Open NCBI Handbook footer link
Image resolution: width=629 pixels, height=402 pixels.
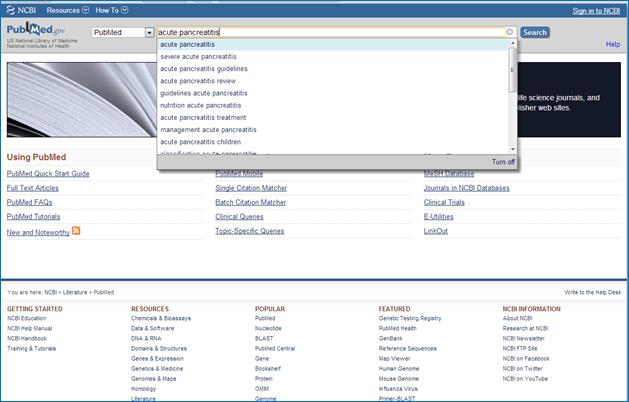[x=27, y=338]
